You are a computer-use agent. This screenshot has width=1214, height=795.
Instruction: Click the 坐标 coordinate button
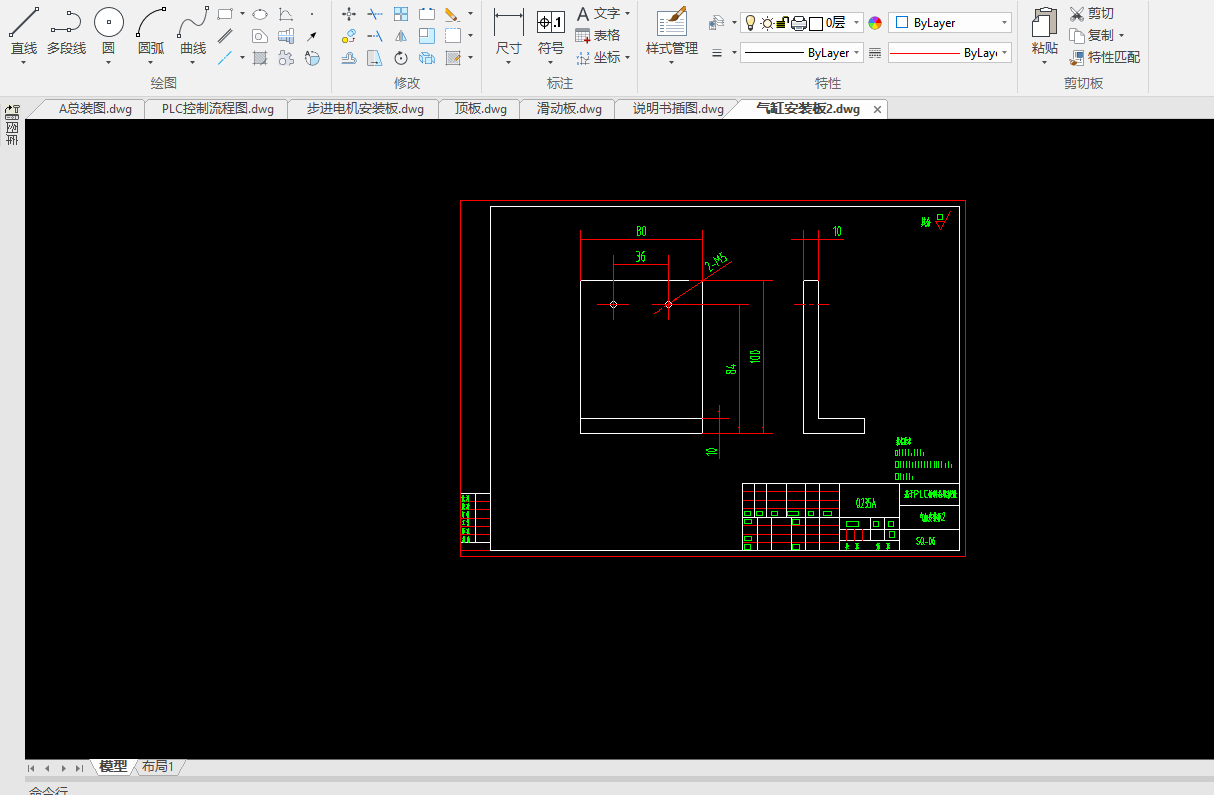(x=598, y=58)
